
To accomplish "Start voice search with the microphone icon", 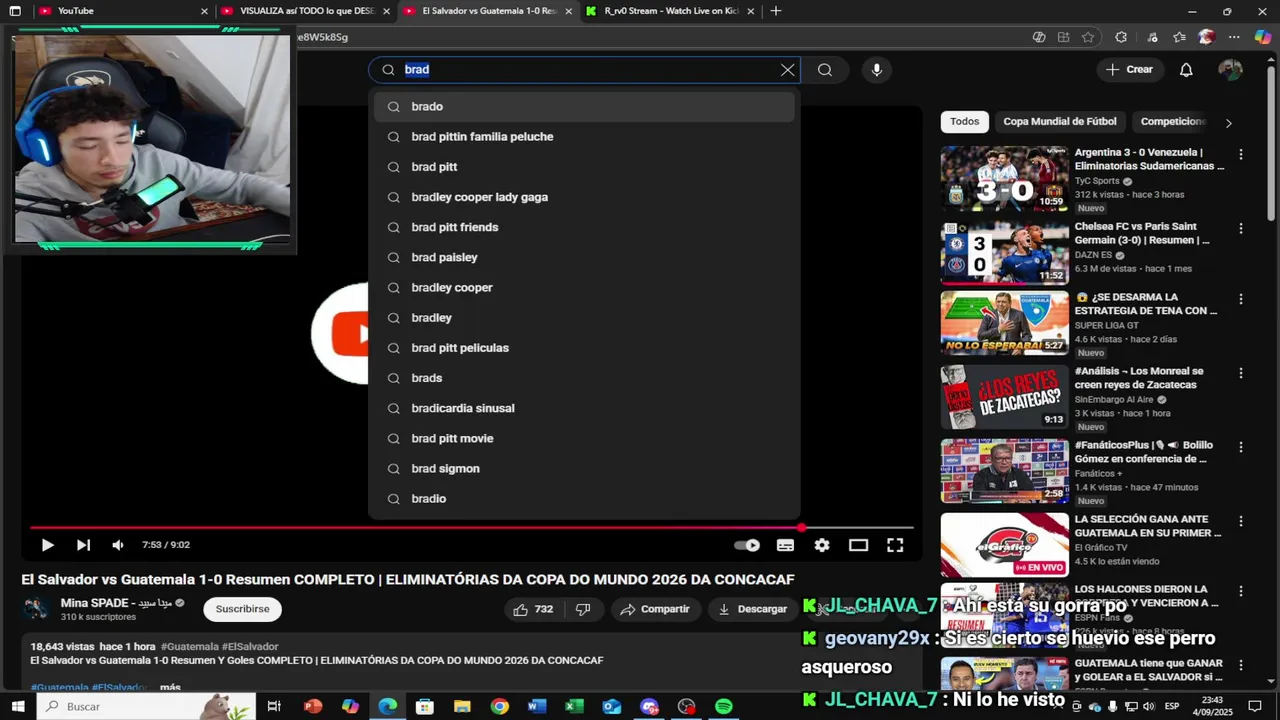I will click(876, 70).
